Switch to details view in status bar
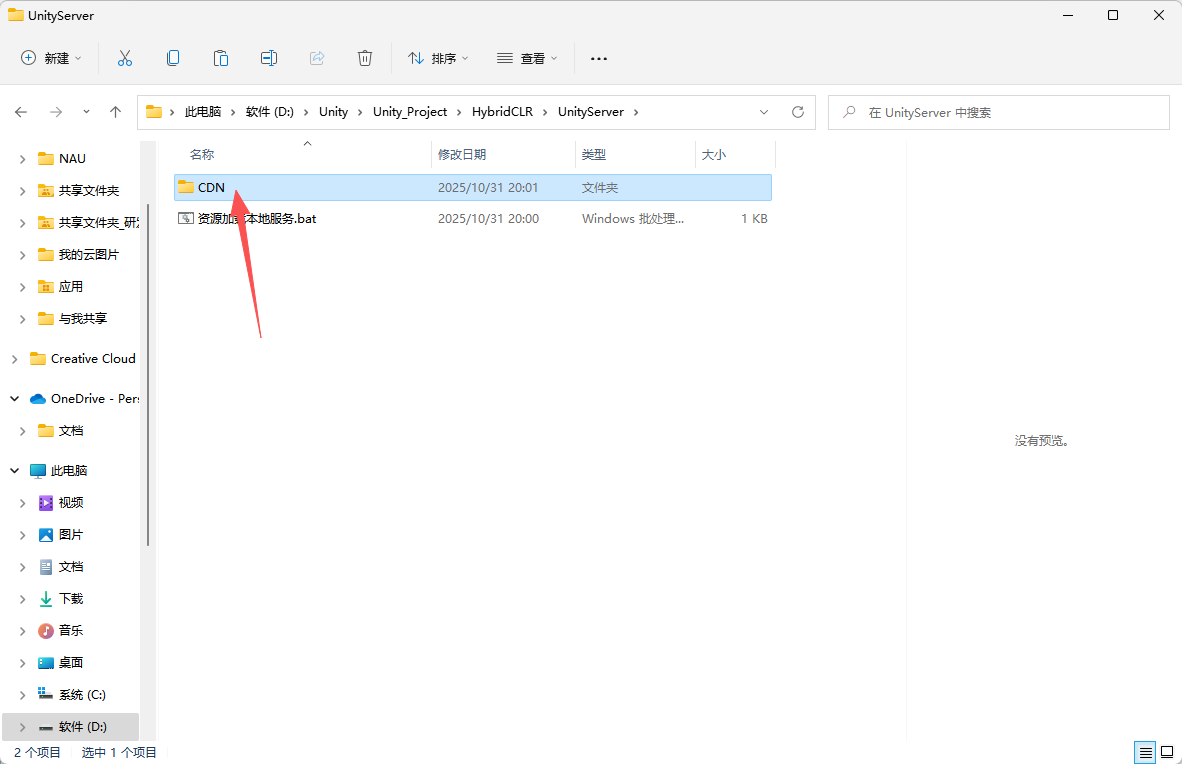The image size is (1182, 764). [1146, 752]
